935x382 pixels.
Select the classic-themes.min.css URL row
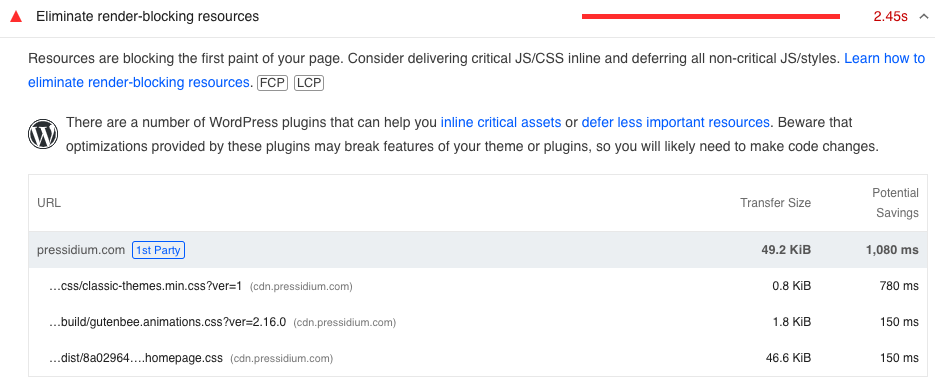click(478, 287)
